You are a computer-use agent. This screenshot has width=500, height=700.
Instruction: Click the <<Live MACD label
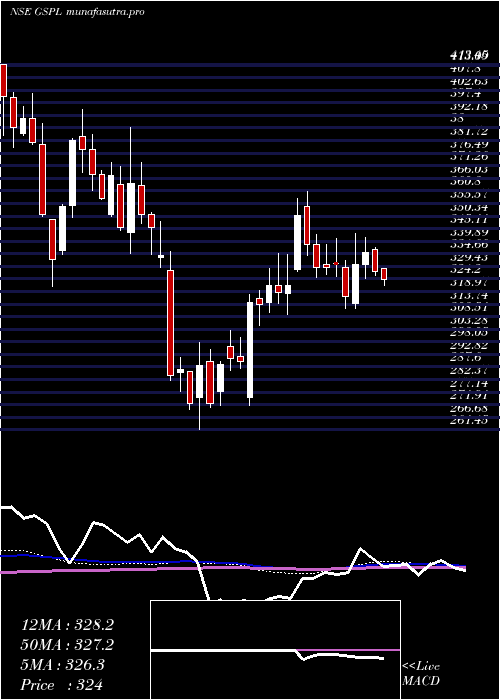pos(421,674)
